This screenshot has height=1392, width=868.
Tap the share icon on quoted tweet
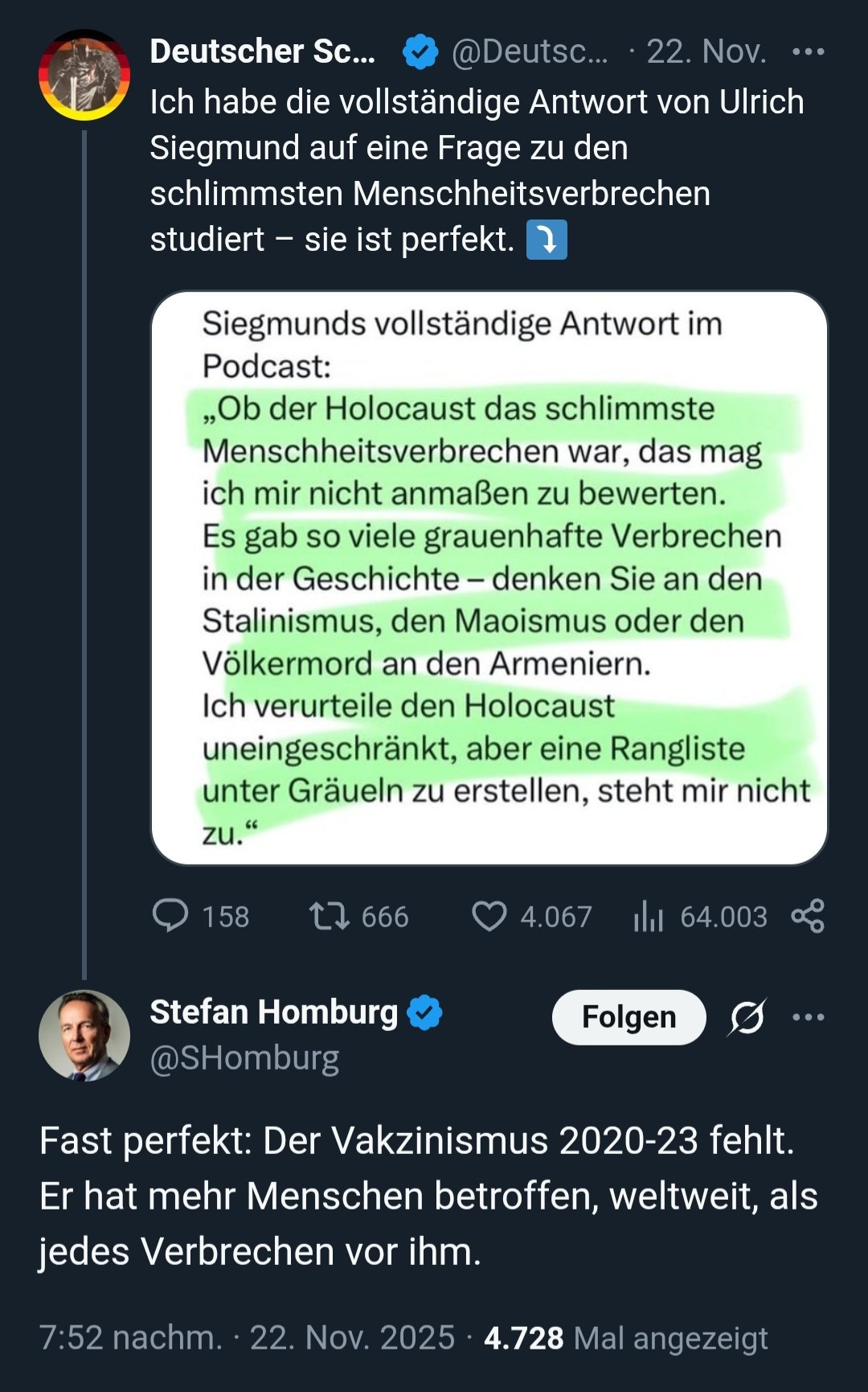[x=808, y=916]
